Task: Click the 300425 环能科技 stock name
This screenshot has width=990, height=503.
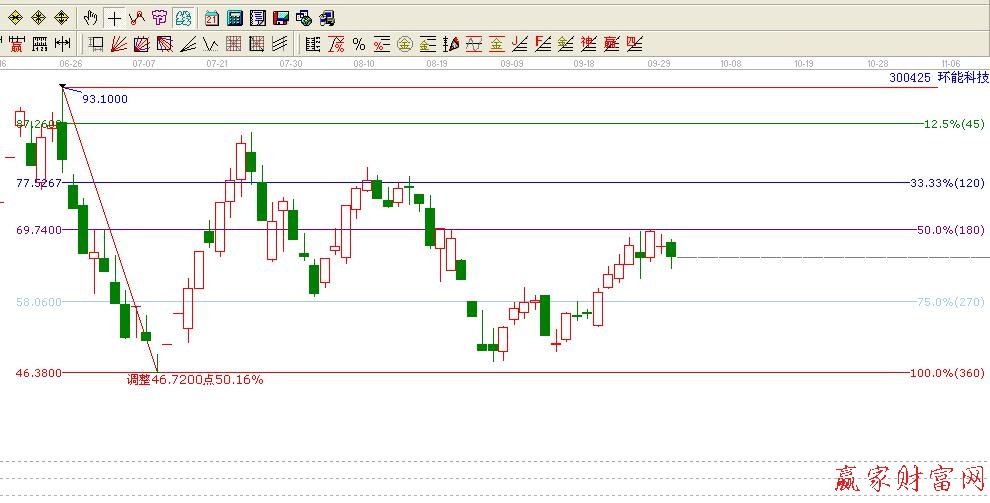Action: pos(937,77)
